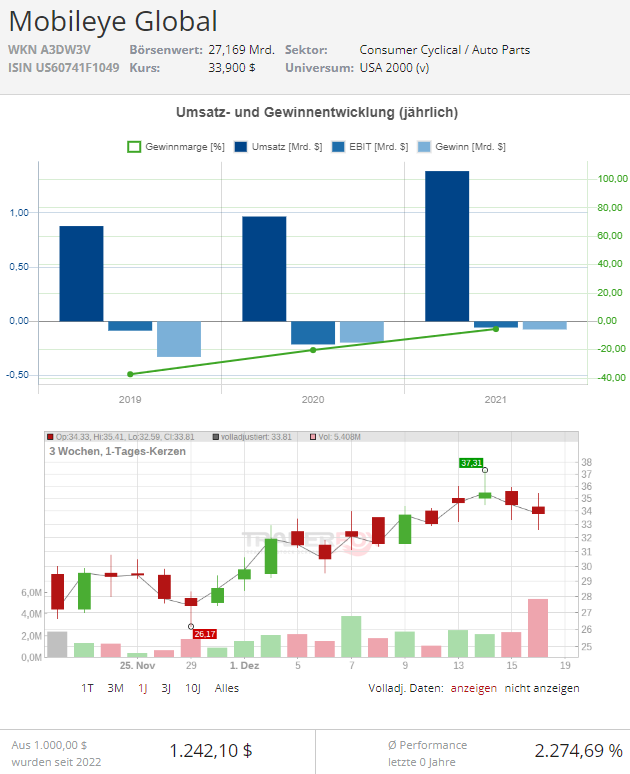
Task: Toggle the Gewinnmarge [%] legend series
Action: 176,147
